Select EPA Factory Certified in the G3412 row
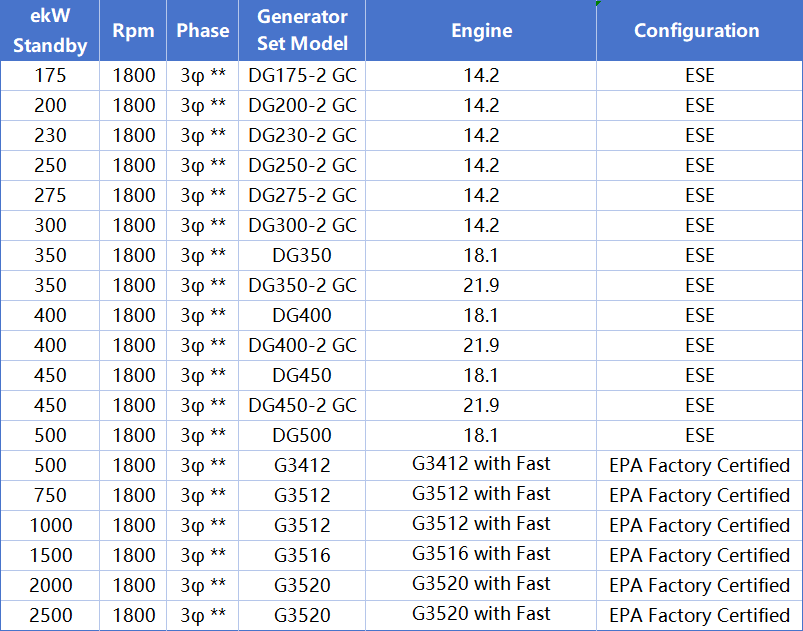This screenshot has height=631, width=803. pos(700,466)
